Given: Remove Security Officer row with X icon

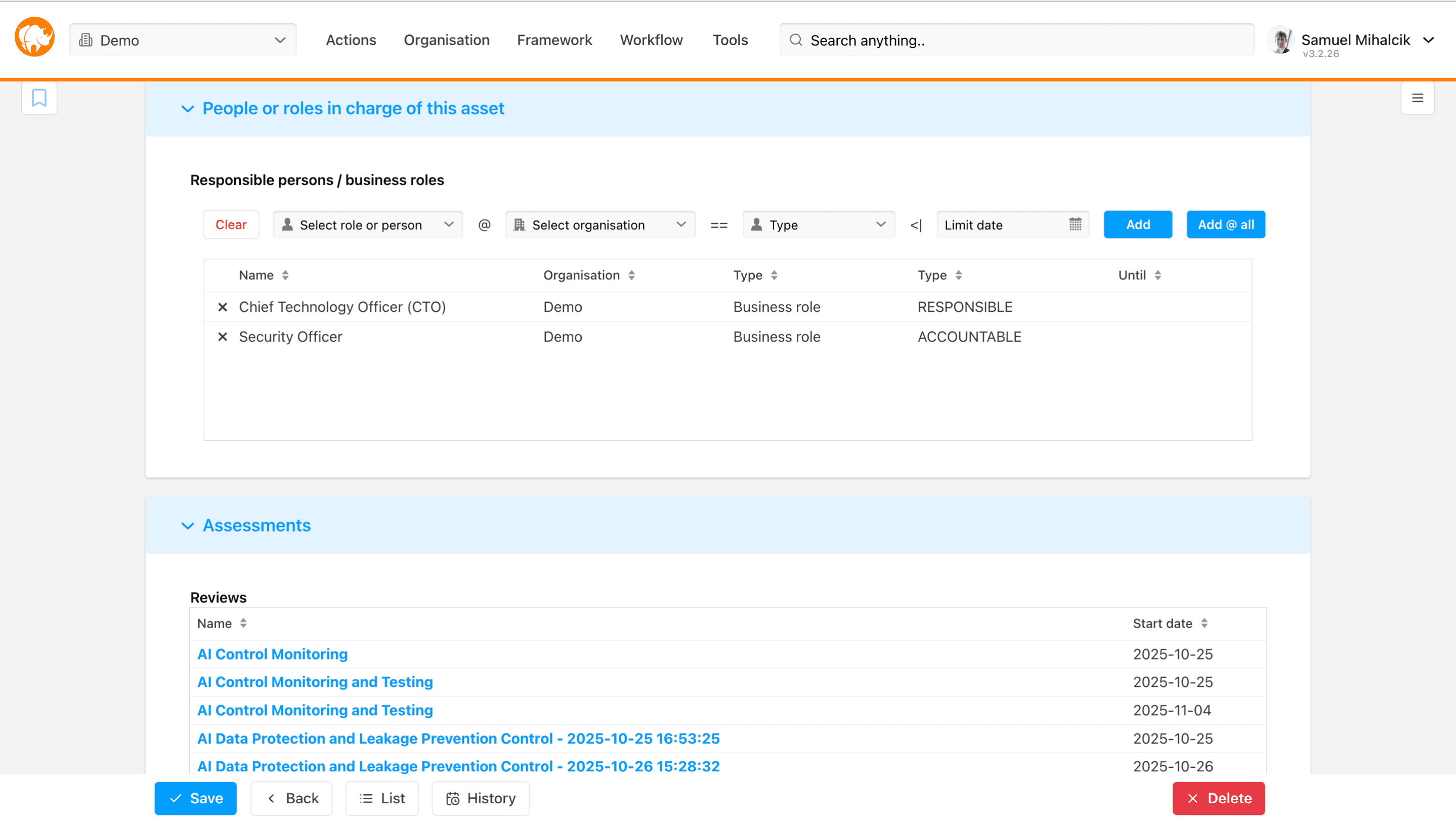Looking at the screenshot, I should [223, 337].
